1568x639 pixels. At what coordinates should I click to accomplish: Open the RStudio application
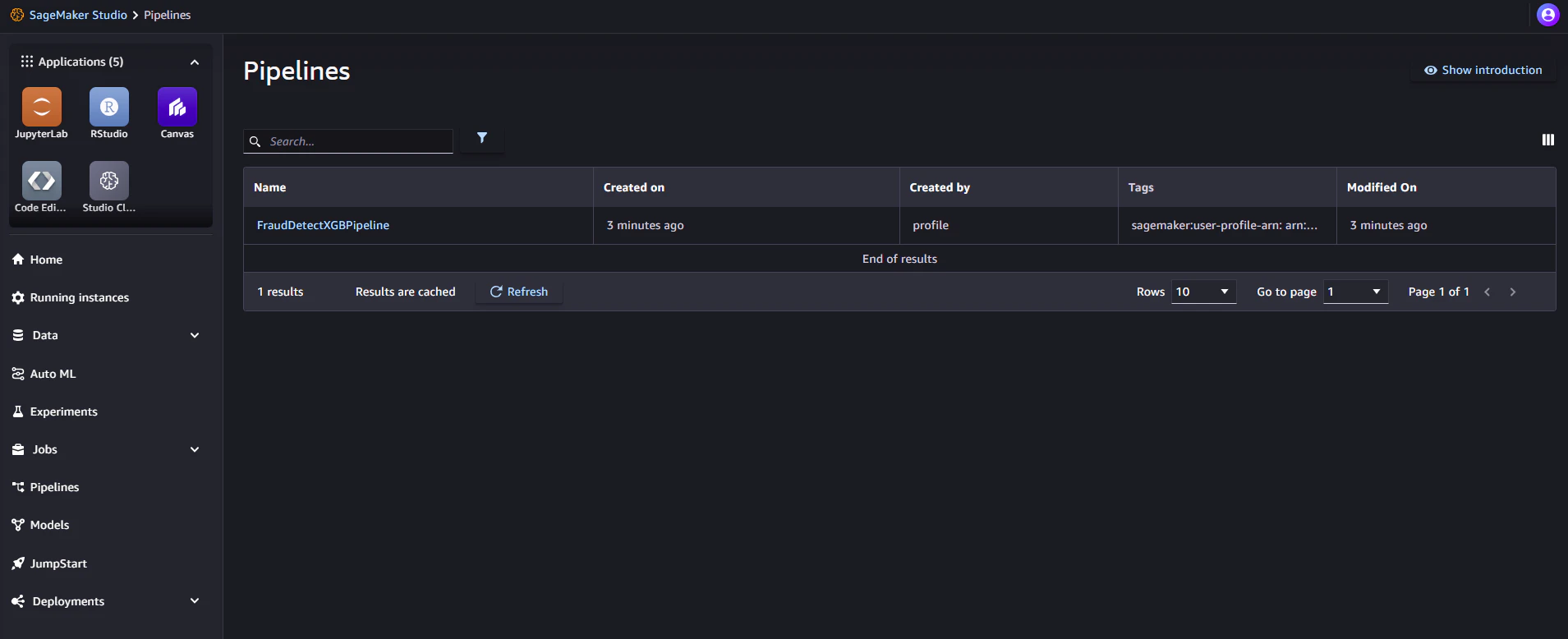[109, 113]
